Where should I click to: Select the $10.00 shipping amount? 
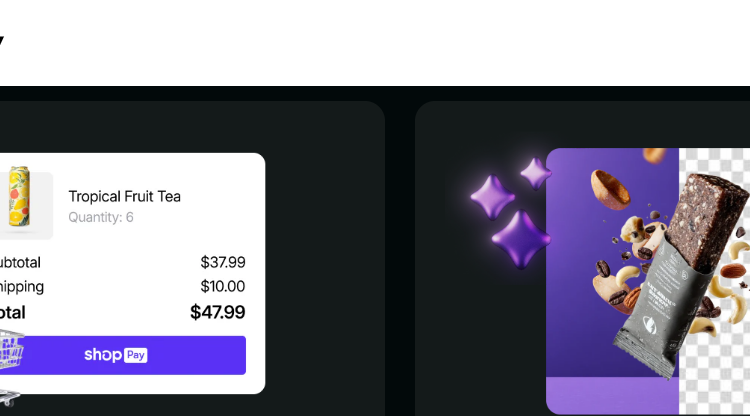[222, 287]
